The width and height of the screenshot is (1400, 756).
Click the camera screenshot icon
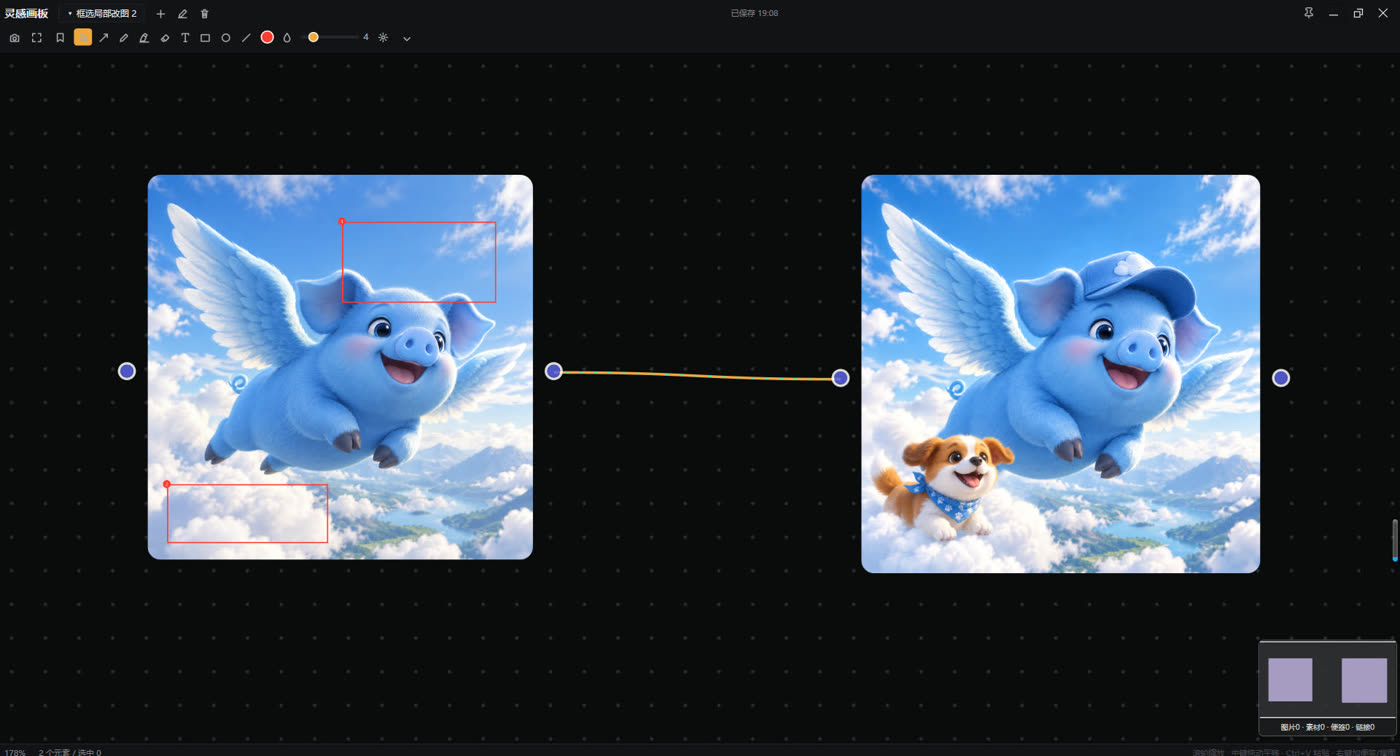14,38
